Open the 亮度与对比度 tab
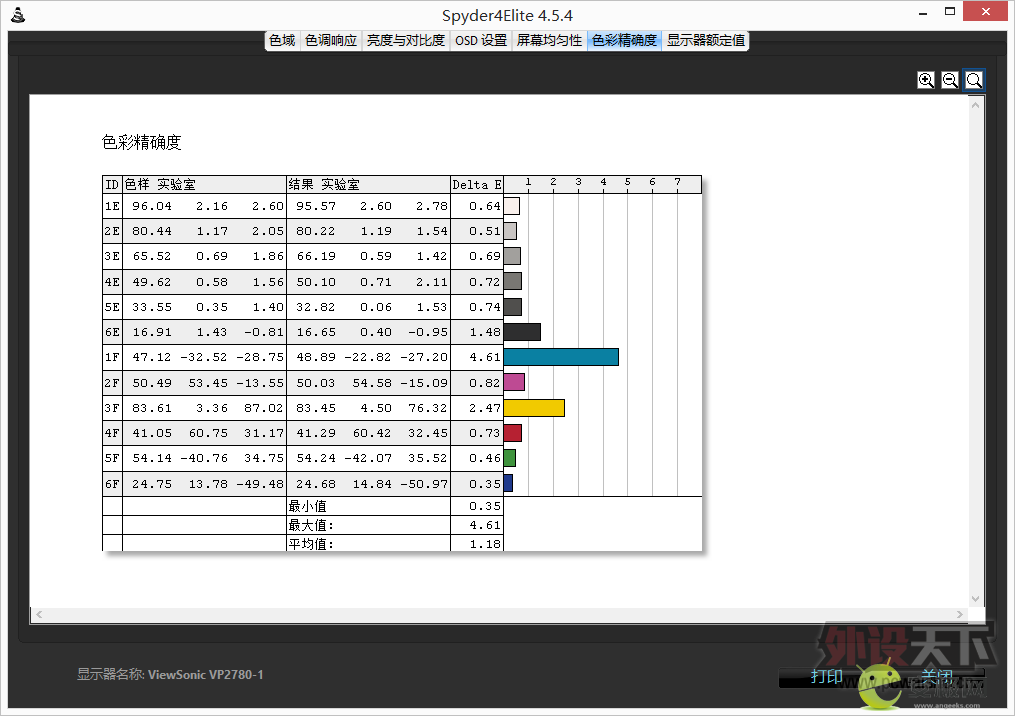The height and width of the screenshot is (716, 1015). pyautogui.click(x=406, y=40)
